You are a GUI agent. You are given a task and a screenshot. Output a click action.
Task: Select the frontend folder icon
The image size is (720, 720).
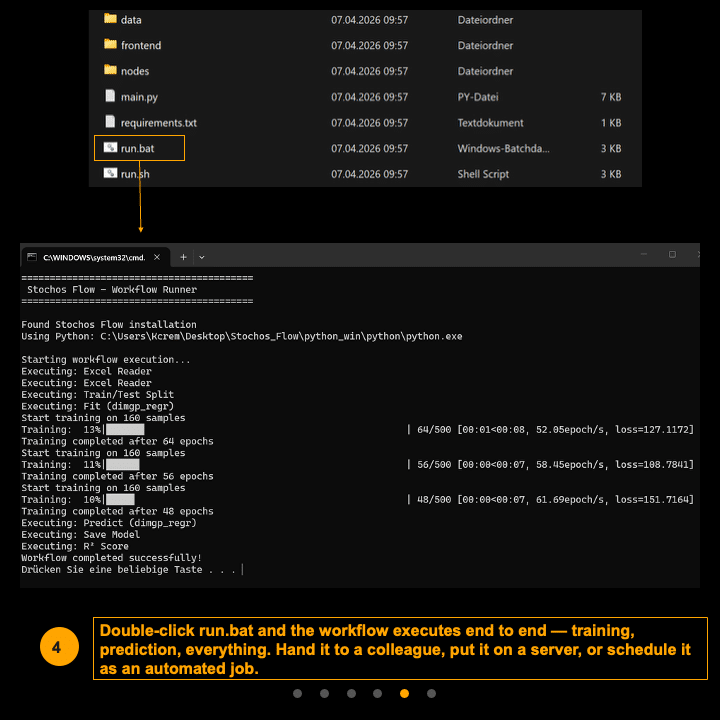[110, 44]
